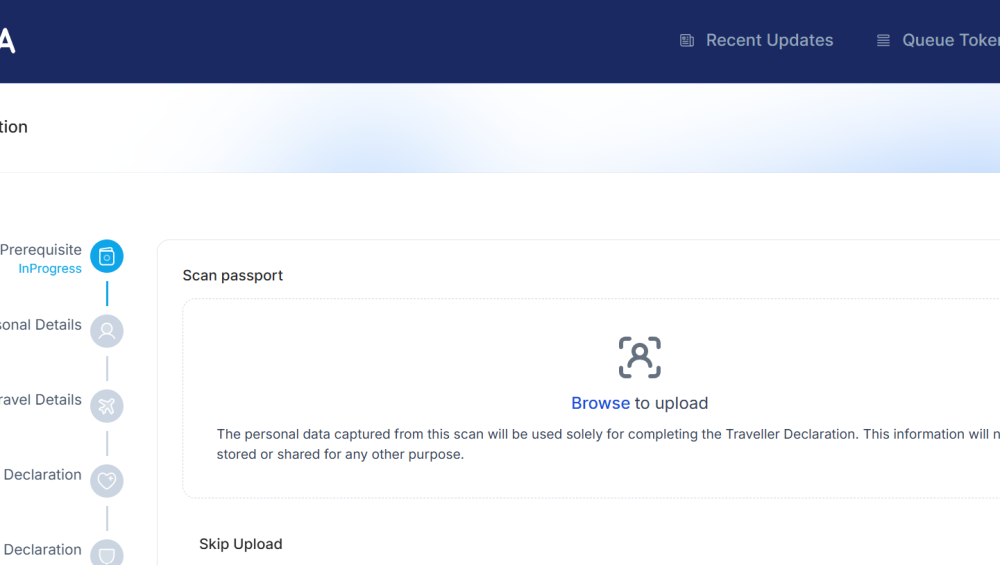Click the Recent Updates newspaper icon
This screenshot has height=565, width=1000.
click(x=687, y=41)
